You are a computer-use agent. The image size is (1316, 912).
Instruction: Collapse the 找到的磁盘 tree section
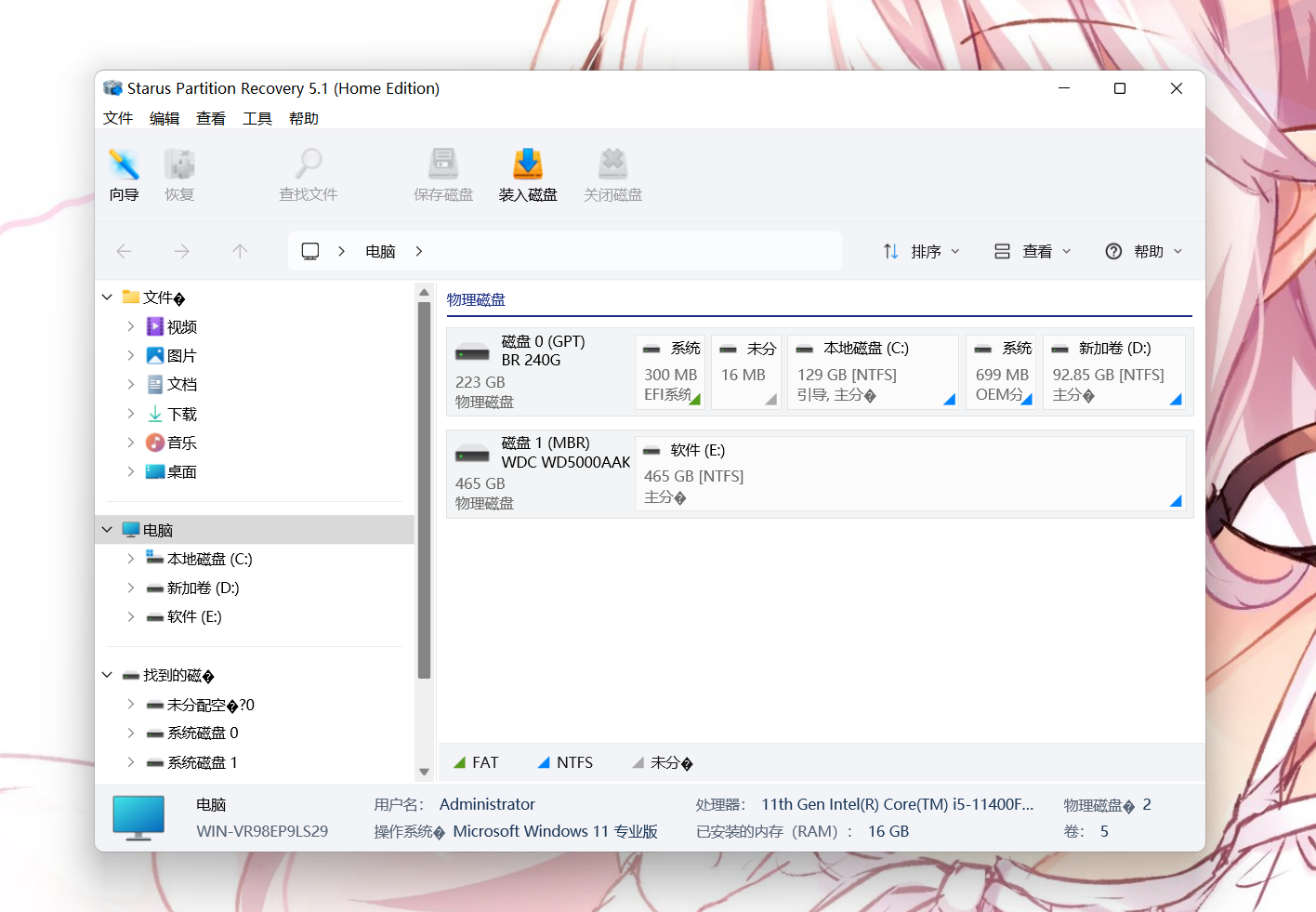[108, 675]
